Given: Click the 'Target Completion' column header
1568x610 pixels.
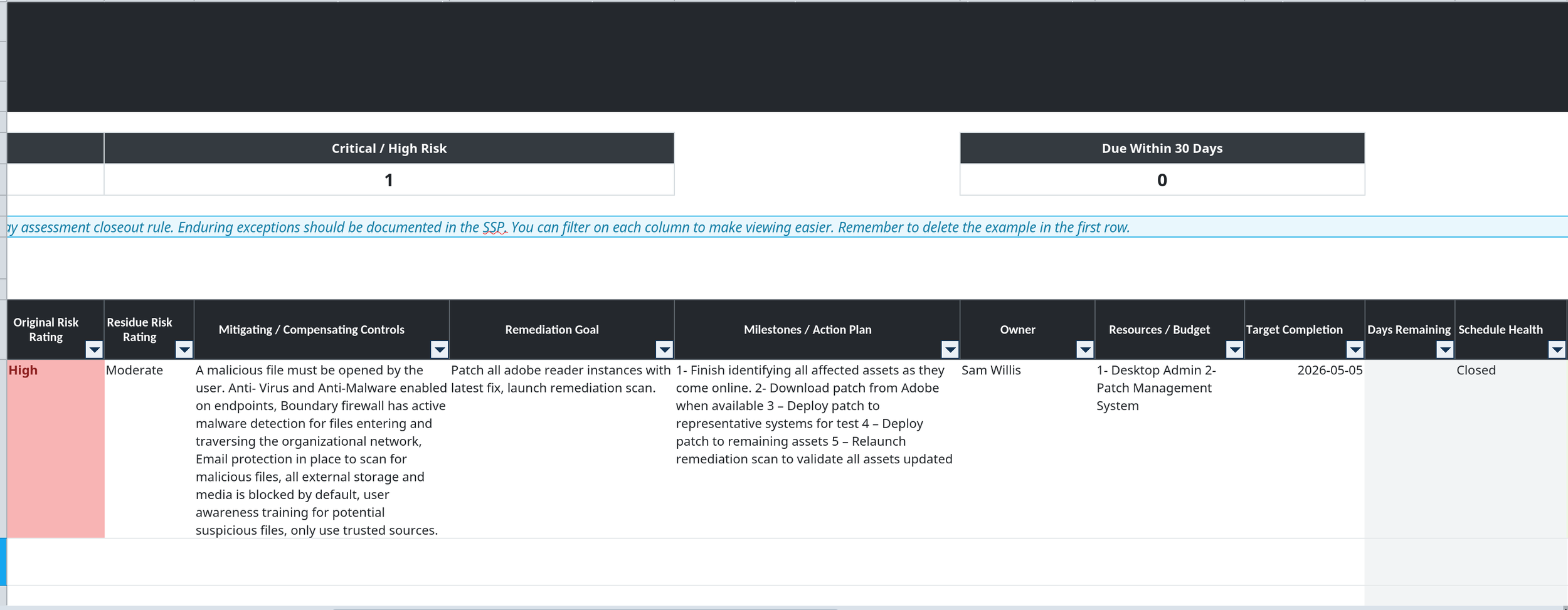Looking at the screenshot, I should click(1305, 330).
